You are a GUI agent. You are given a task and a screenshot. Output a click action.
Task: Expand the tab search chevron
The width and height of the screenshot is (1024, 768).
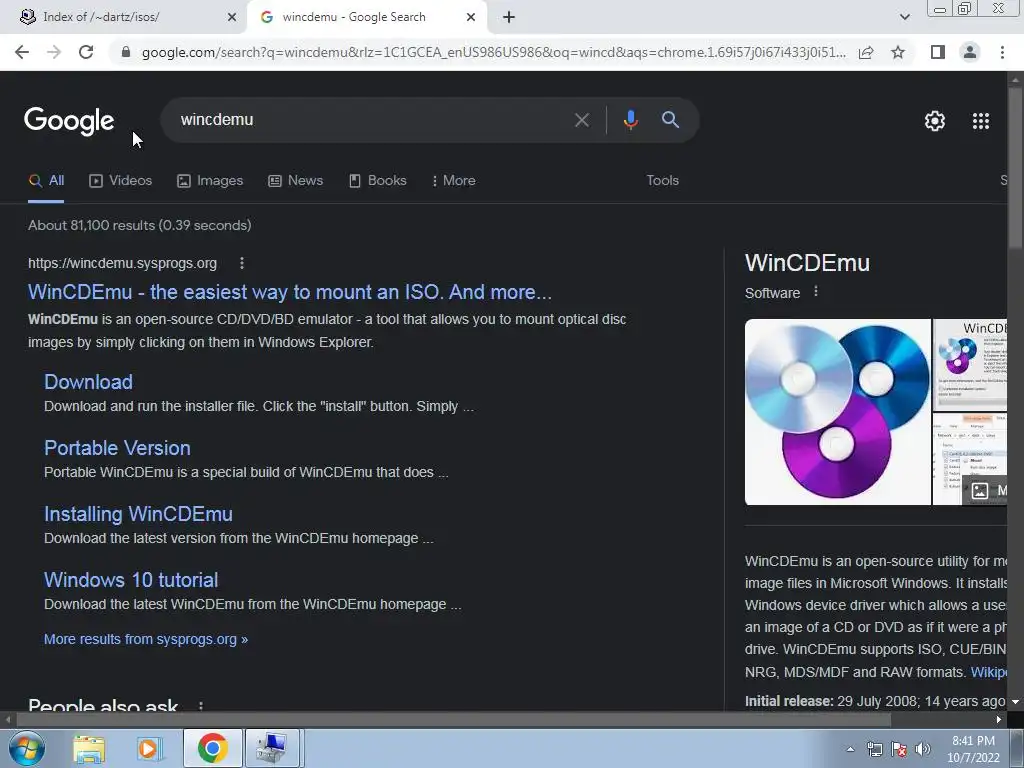pos(904,17)
